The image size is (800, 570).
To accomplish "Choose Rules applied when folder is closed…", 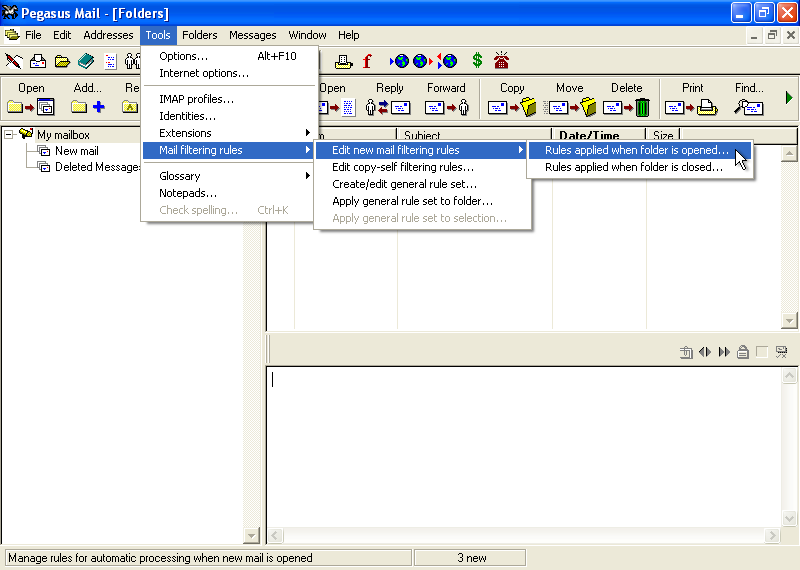I will tap(640, 167).
